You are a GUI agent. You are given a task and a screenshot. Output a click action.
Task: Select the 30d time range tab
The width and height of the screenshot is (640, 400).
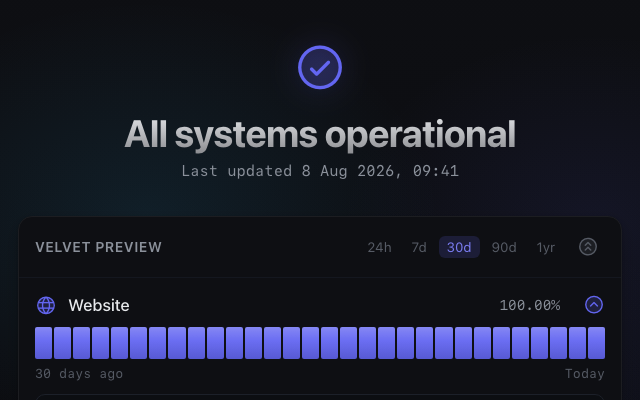459,247
